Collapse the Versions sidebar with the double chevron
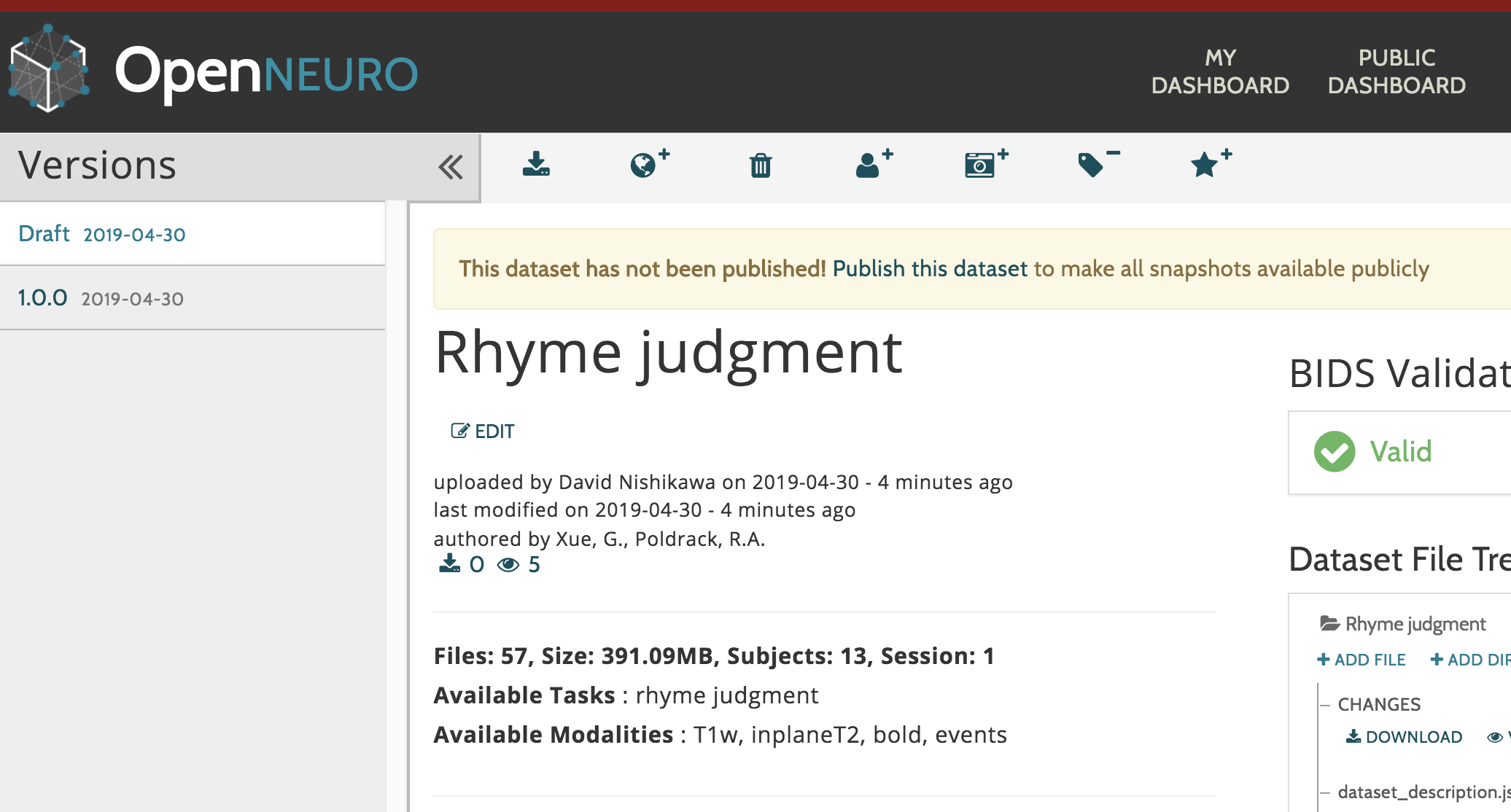 coord(451,166)
